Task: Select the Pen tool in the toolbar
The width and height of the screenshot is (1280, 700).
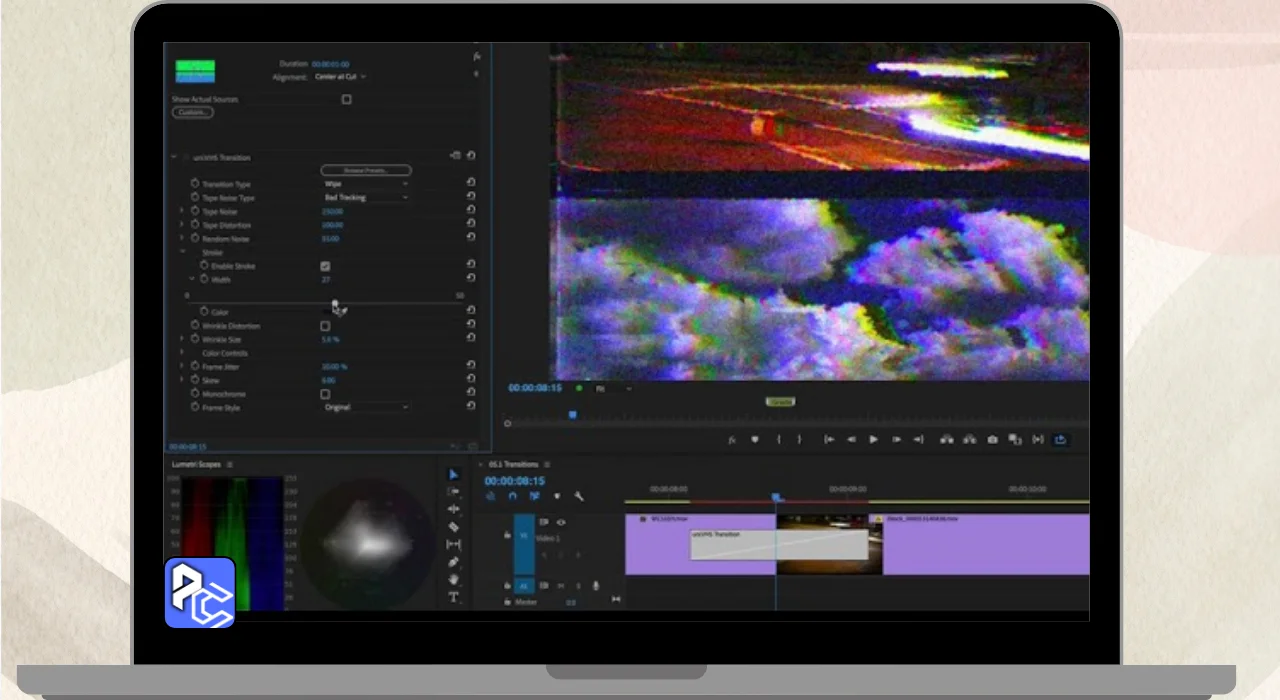Action: coord(453,562)
